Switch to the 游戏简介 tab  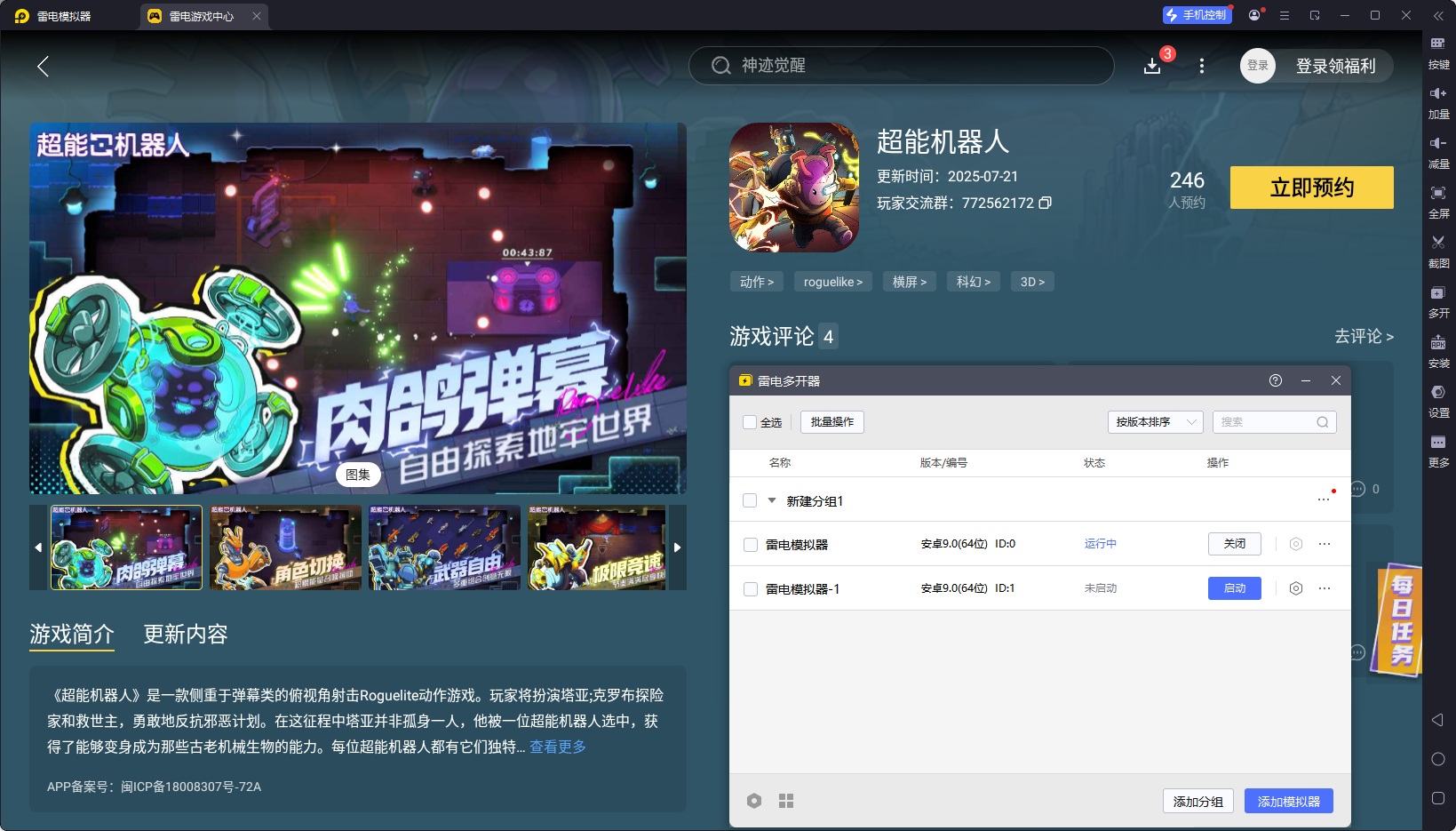pos(72,634)
